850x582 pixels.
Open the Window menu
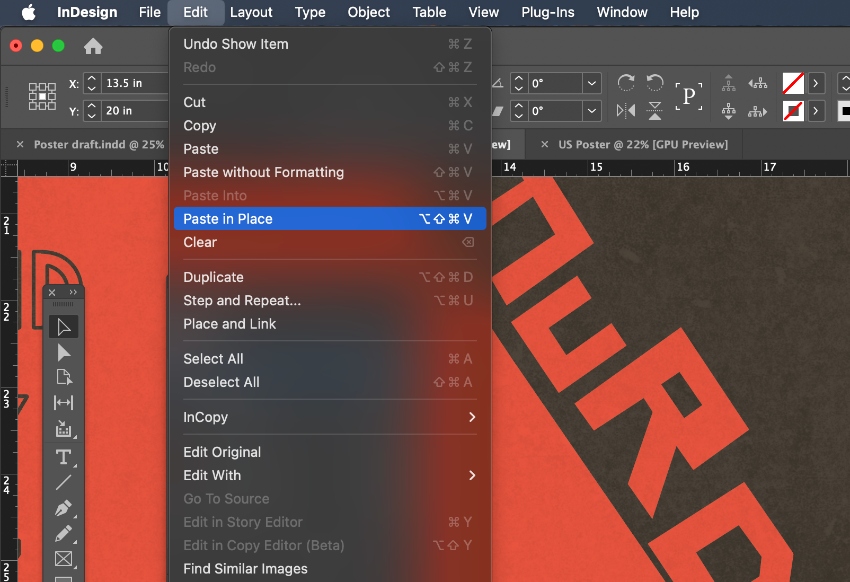pyautogui.click(x=622, y=12)
